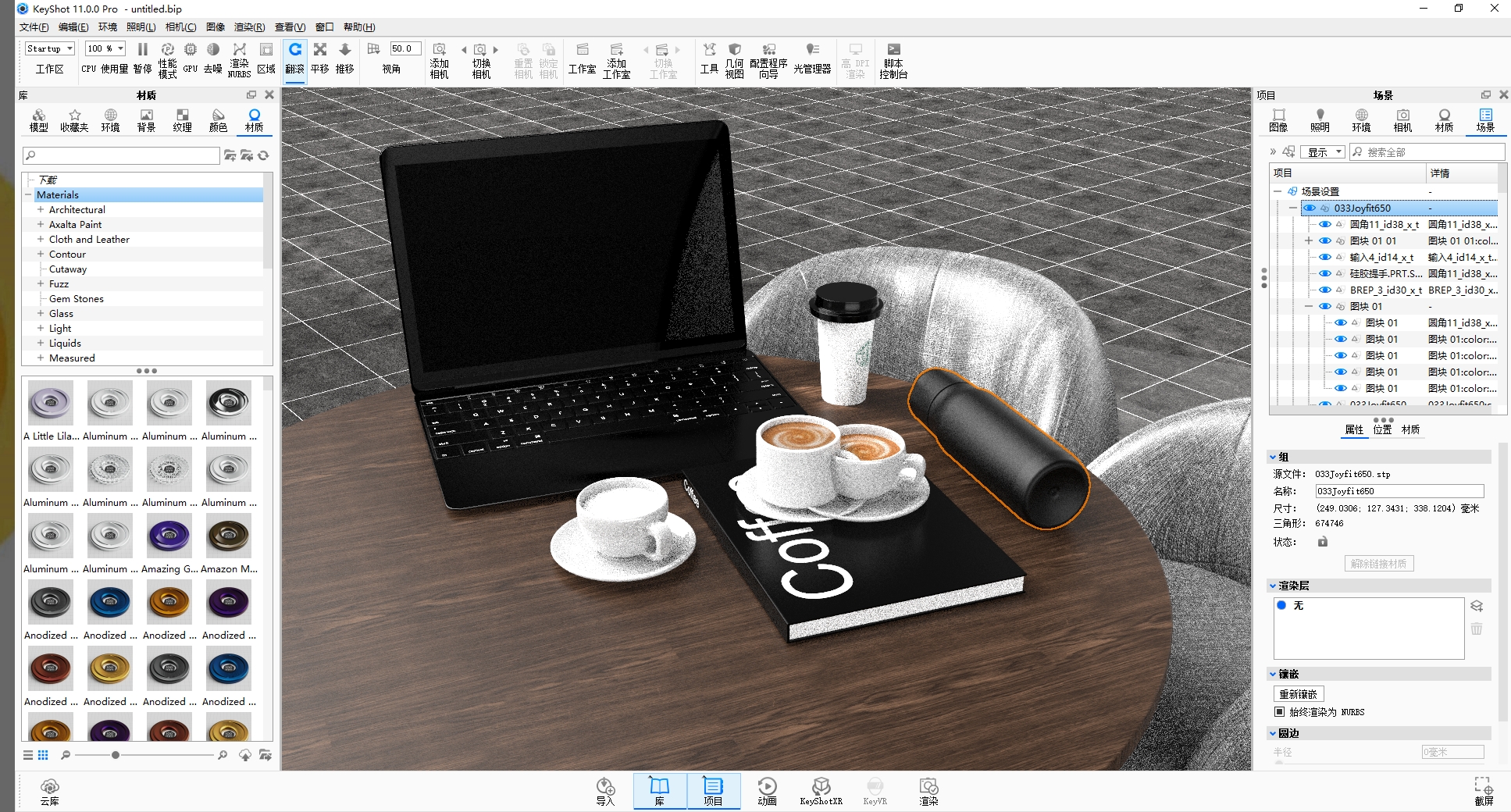Expand the Cloth and Leather folder
1511x812 pixels.
pos(41,239)
